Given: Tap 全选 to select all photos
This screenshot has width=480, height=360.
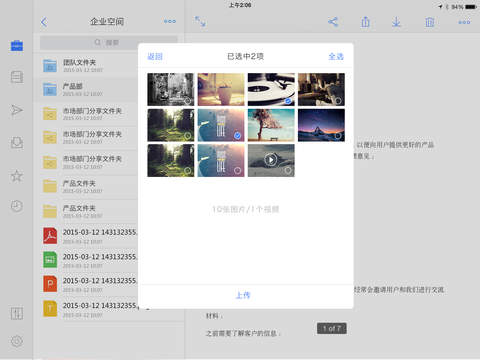Looking at the screenshot, I should click(x=336, y=56).
